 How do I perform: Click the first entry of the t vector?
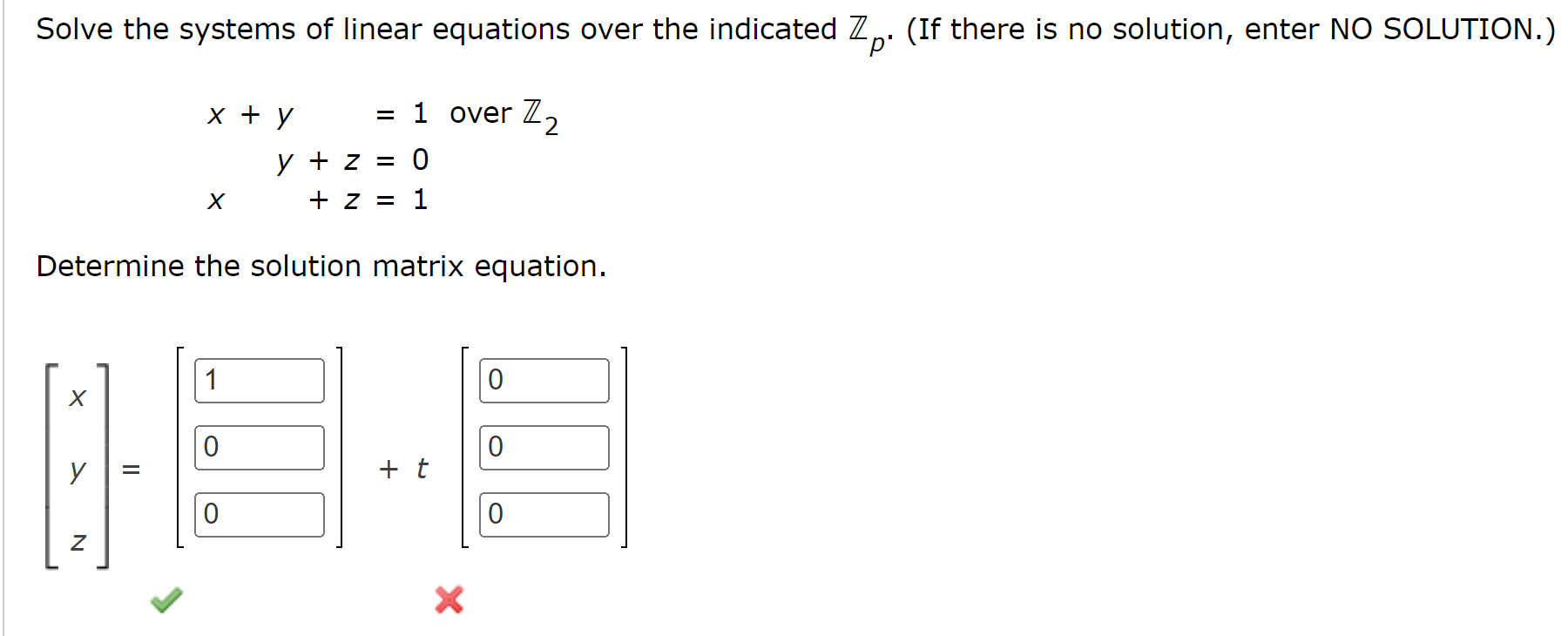543,380
